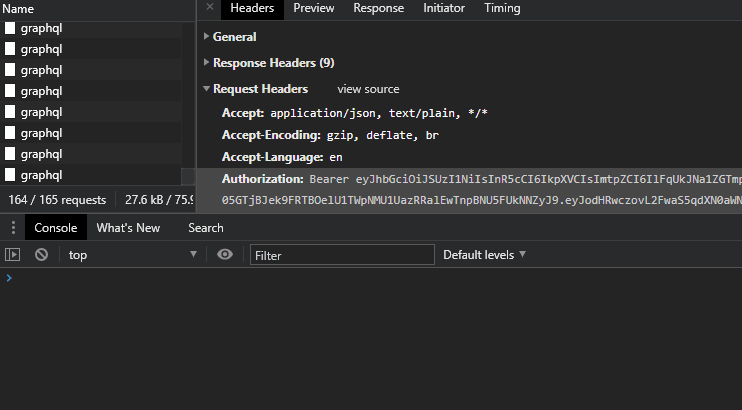Switch to the Headers tab

[x=252, y=9]
